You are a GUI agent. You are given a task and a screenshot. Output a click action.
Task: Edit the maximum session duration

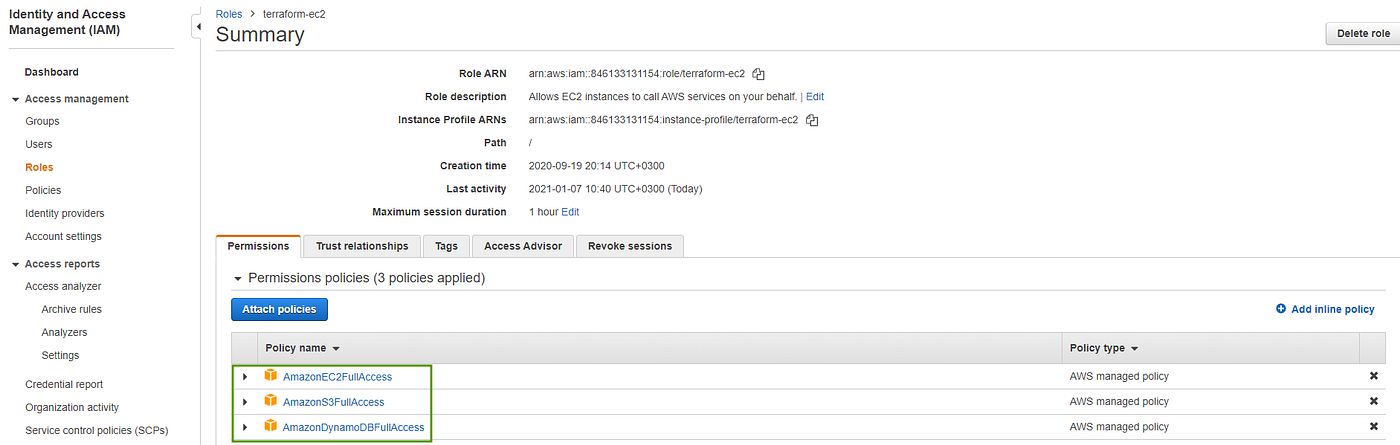570,212
